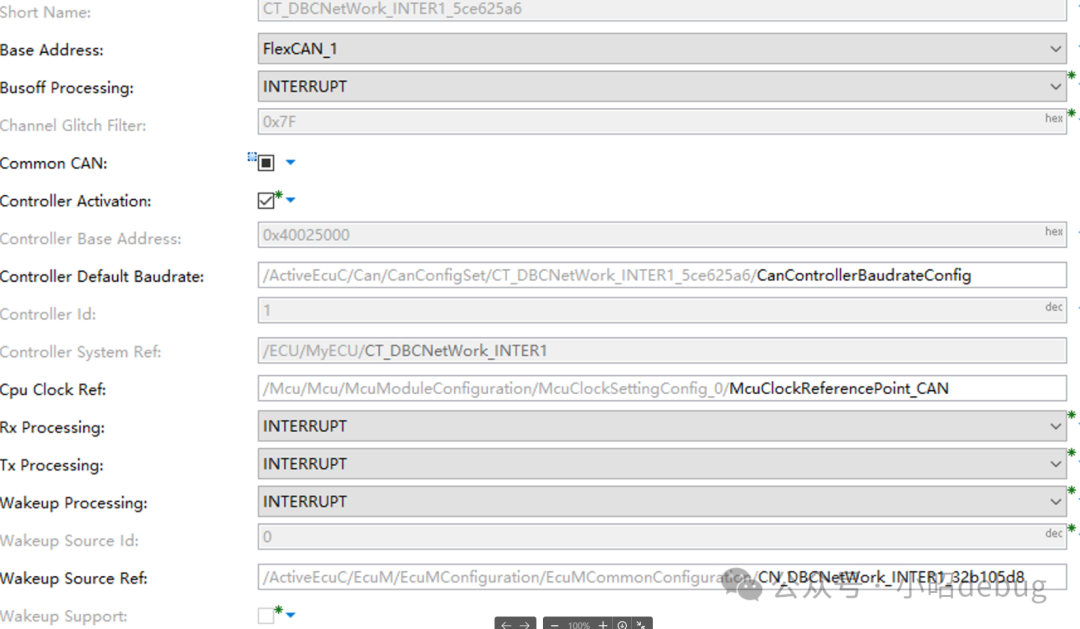
Task: Click the Short Name field
Action: 662,10
